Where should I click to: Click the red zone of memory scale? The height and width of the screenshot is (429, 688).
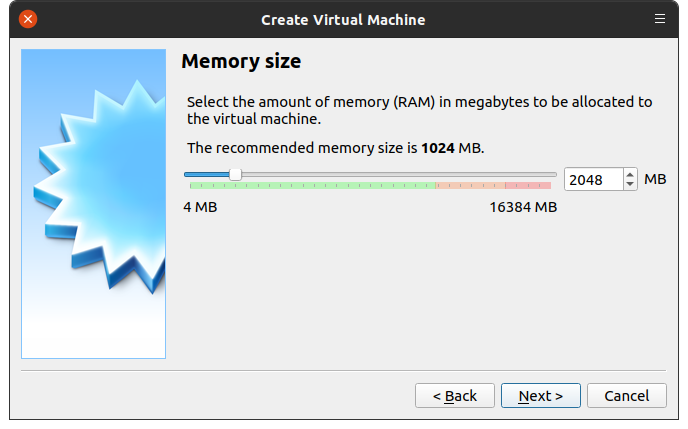pos(528,186)
